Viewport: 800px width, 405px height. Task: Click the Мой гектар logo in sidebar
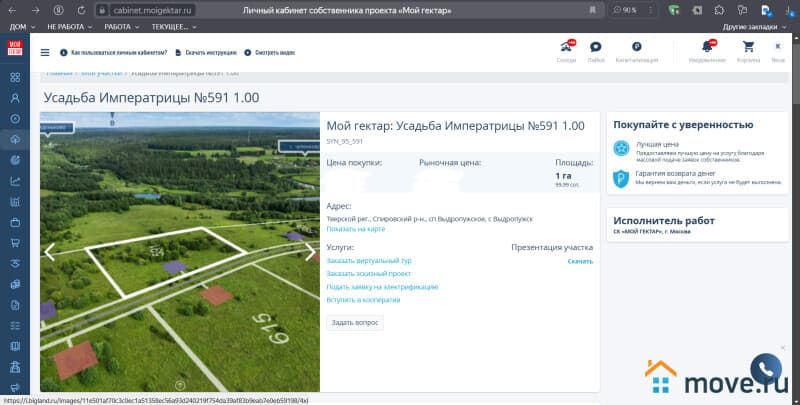click(x=15, y=48)
